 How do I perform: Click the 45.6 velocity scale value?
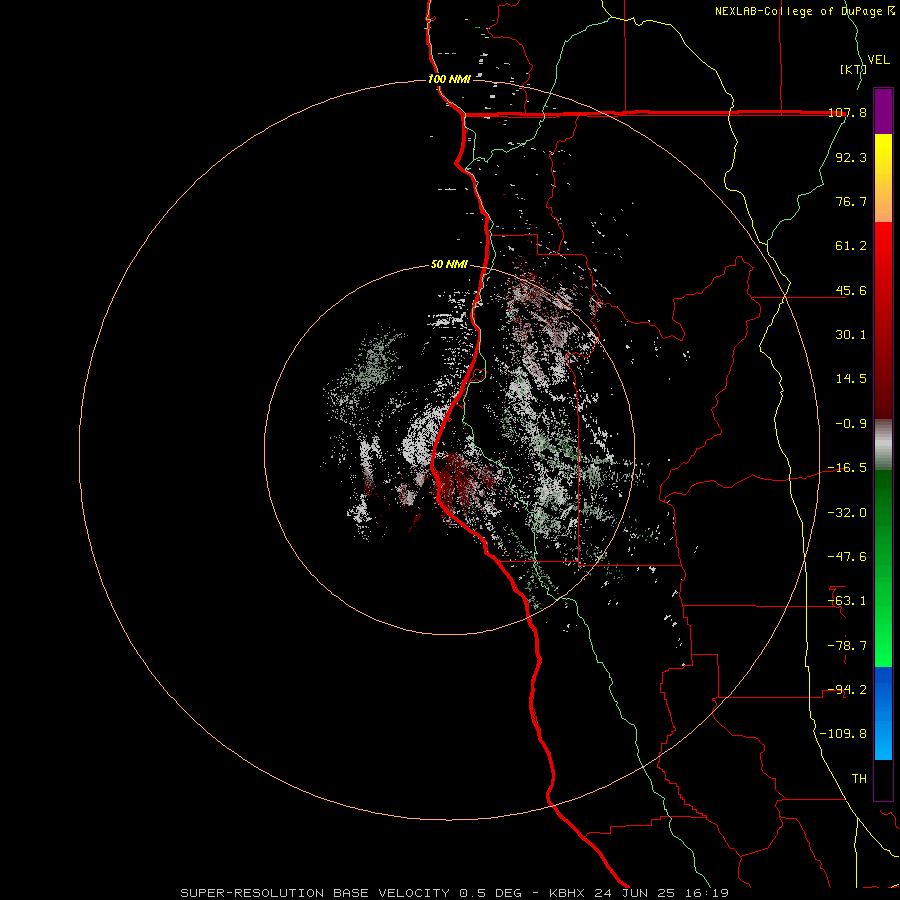tap(851, 290)
